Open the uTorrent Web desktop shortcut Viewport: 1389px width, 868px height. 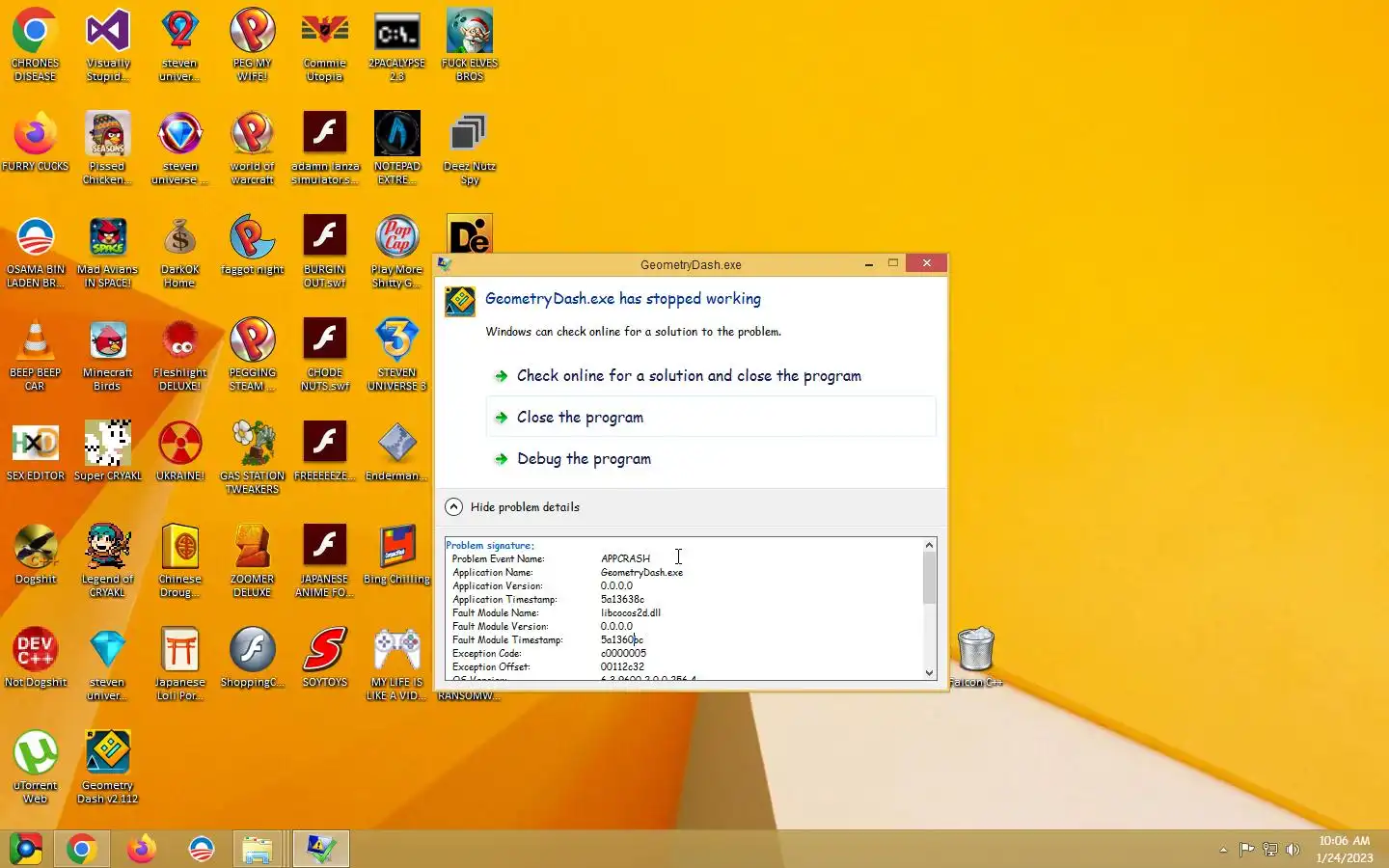click(x=36, y=767)
